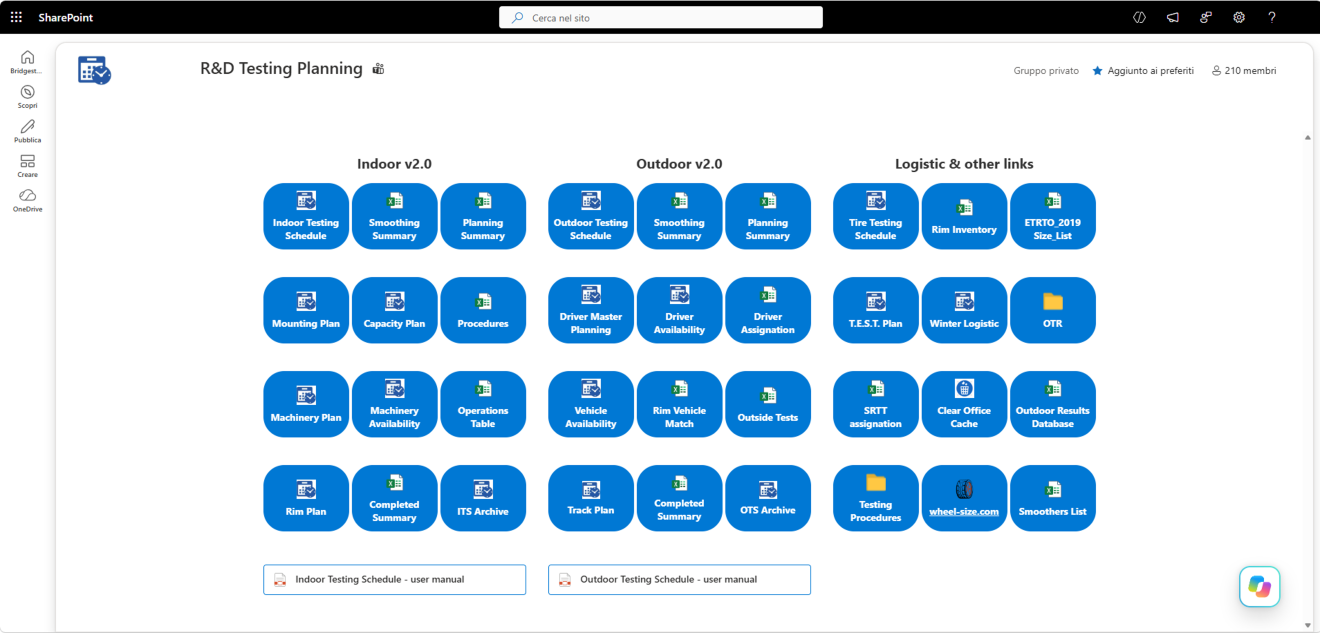
Task: Go to the Bridgestone home icon in the sidebar
Action: pyautogui.click(x=27, y=62)
